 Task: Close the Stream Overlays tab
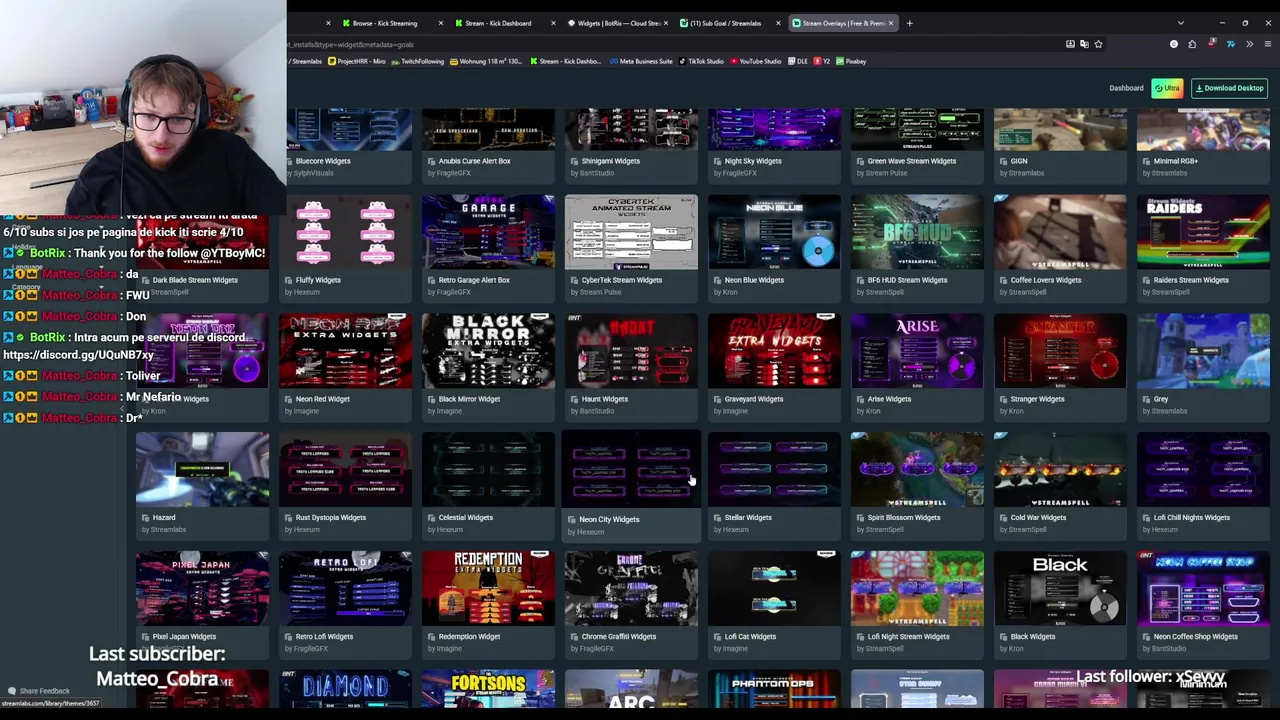click(891, 23)
